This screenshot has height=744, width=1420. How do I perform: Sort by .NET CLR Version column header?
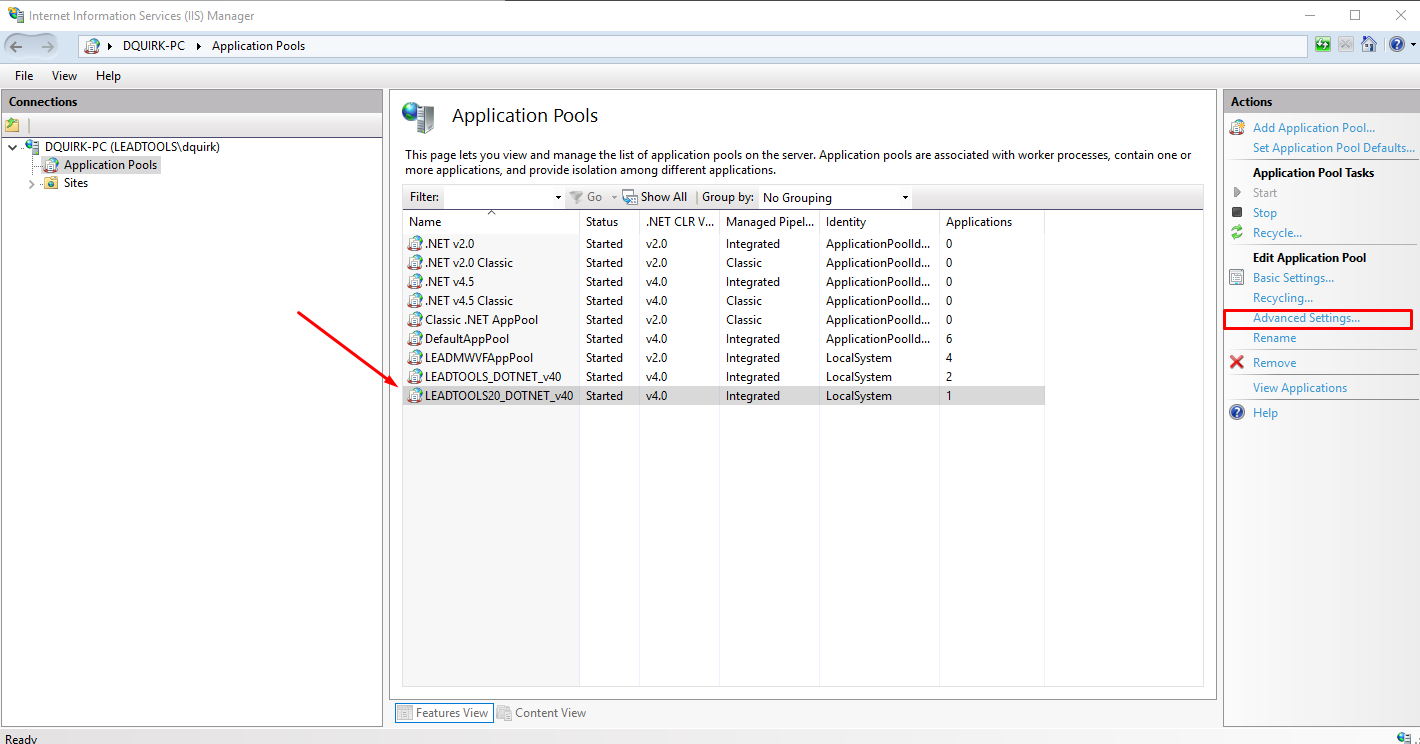(x=679, y=222)
